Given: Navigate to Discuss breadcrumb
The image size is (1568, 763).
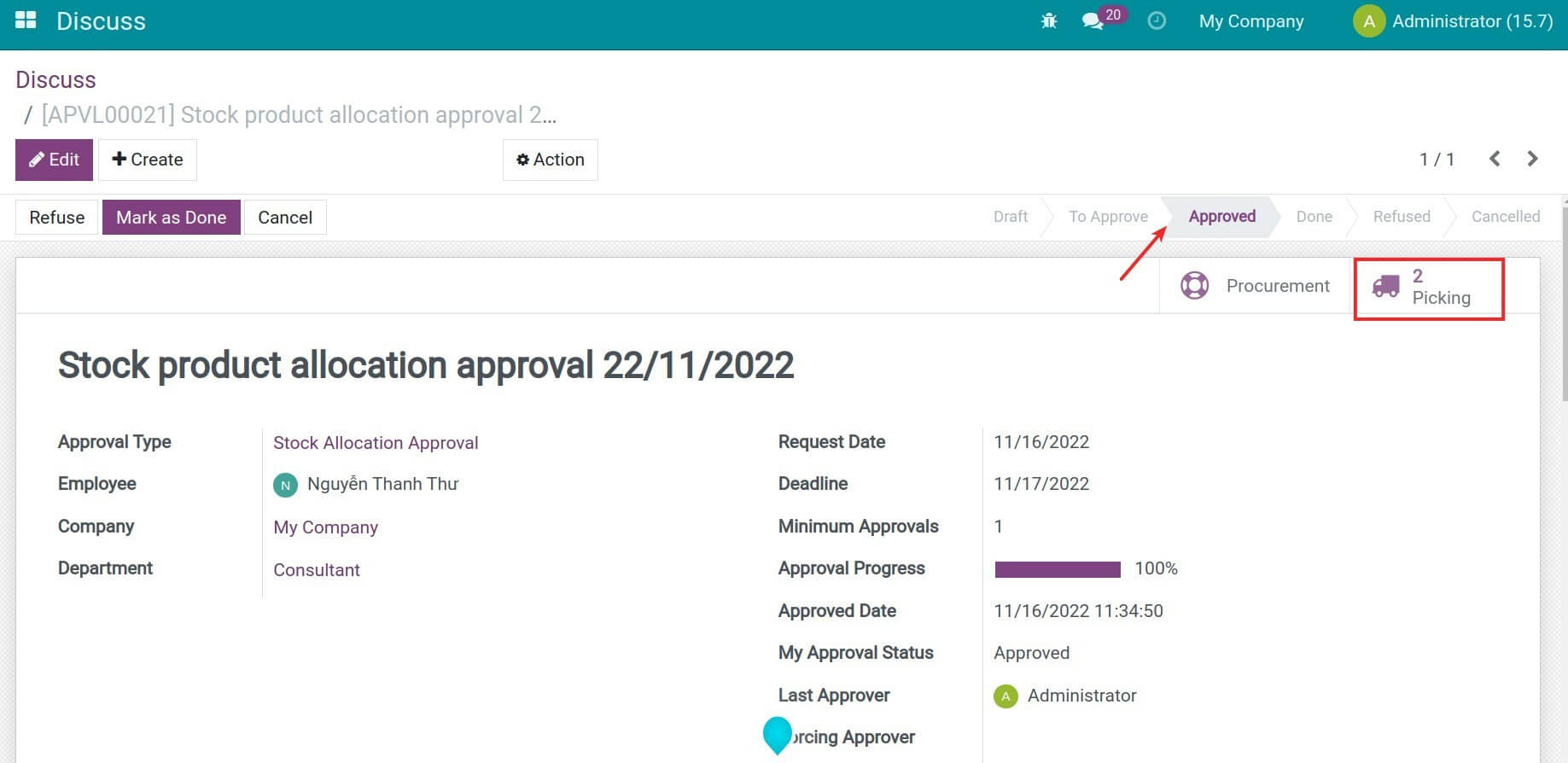Looking at the screenshot, I should [55, 80].
